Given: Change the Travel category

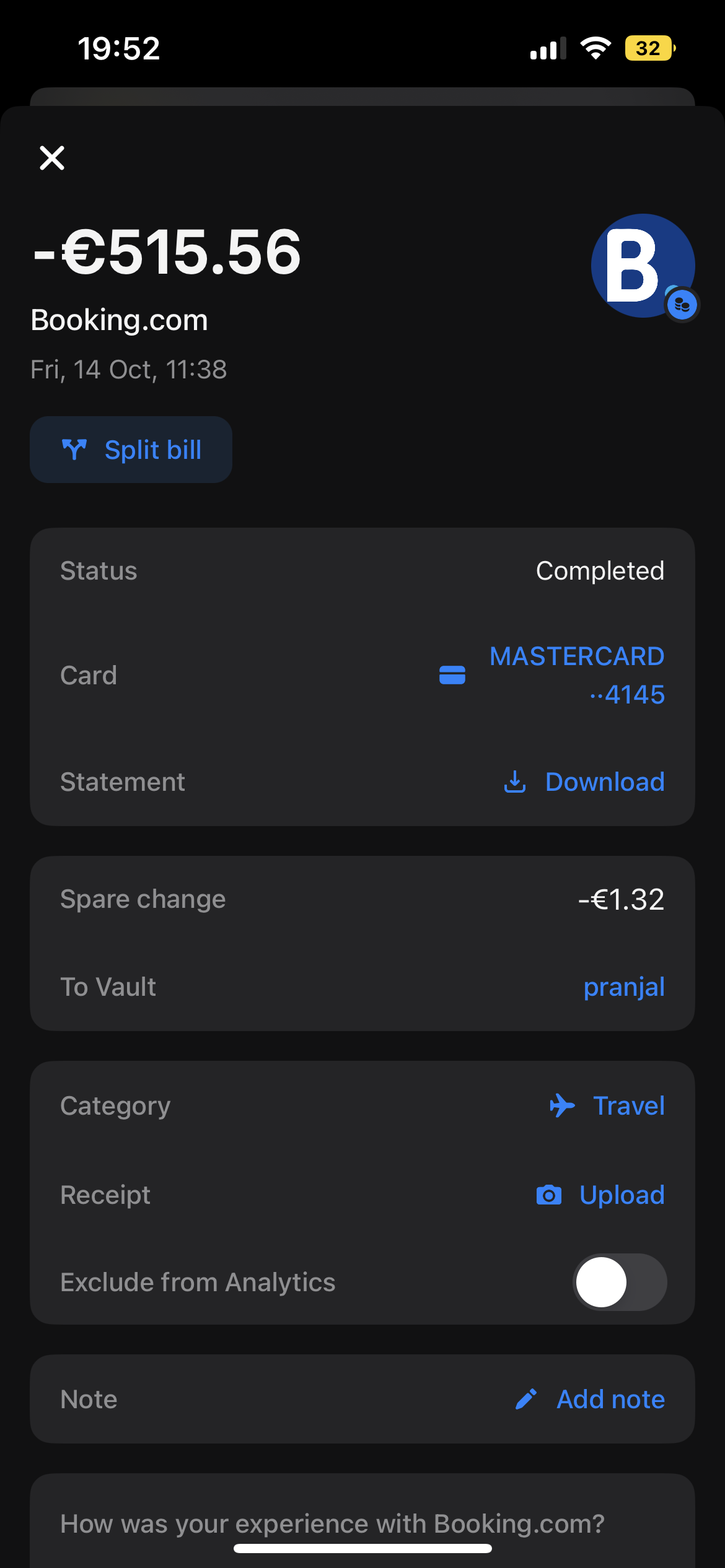Looking at the screenshot, I should (x=628, y=1105).
